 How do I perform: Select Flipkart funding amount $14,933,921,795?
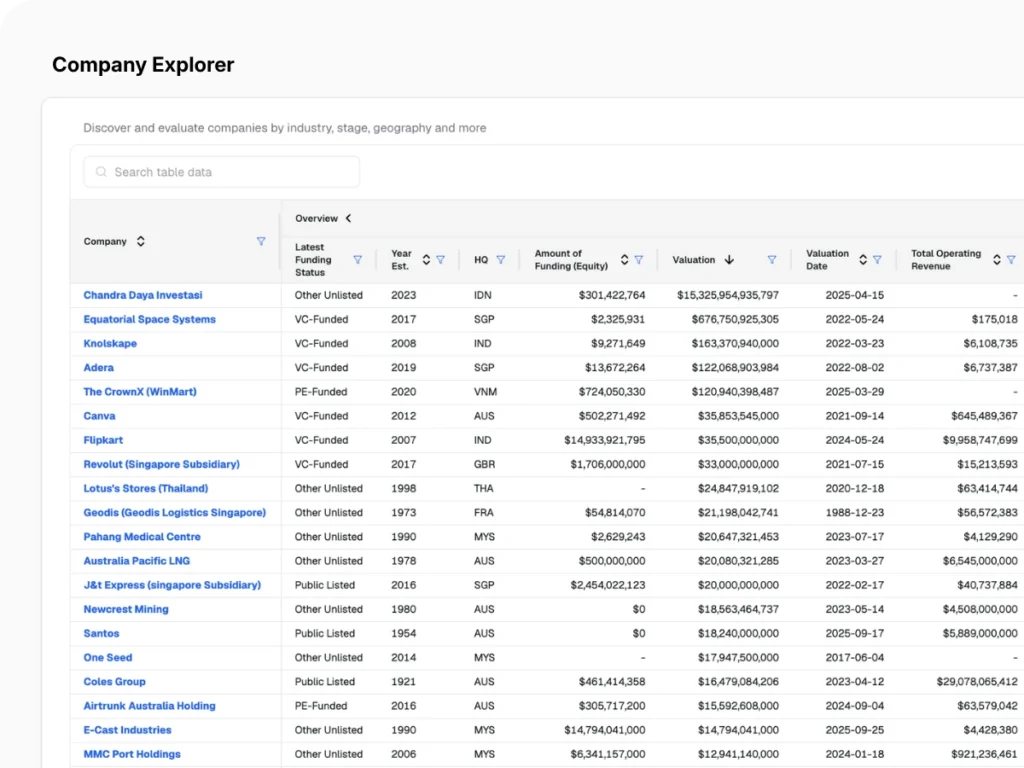pyautogui.click(x=605, y=440)
